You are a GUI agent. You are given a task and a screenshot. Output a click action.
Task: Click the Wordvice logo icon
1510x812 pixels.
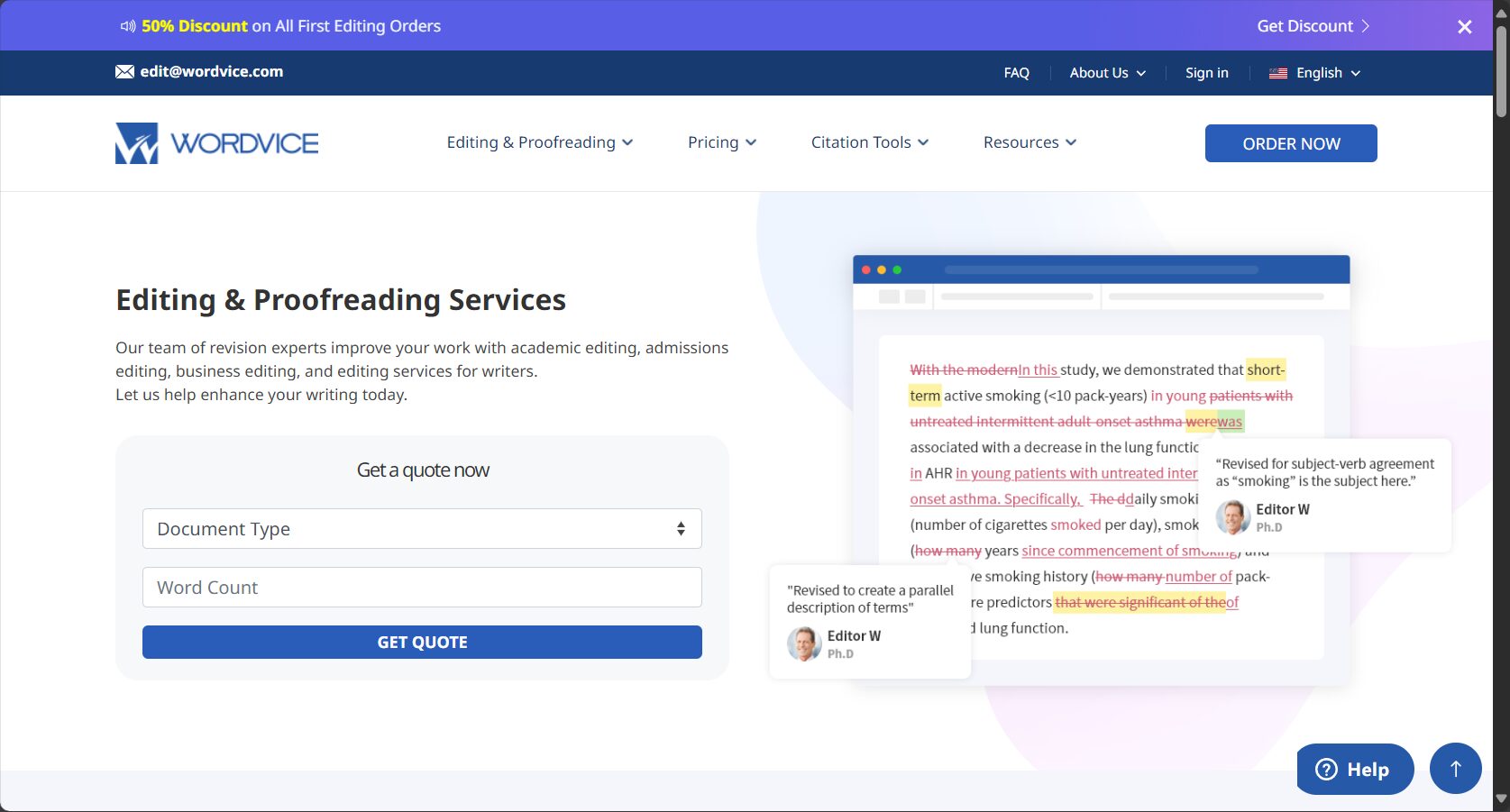point(137,143)
